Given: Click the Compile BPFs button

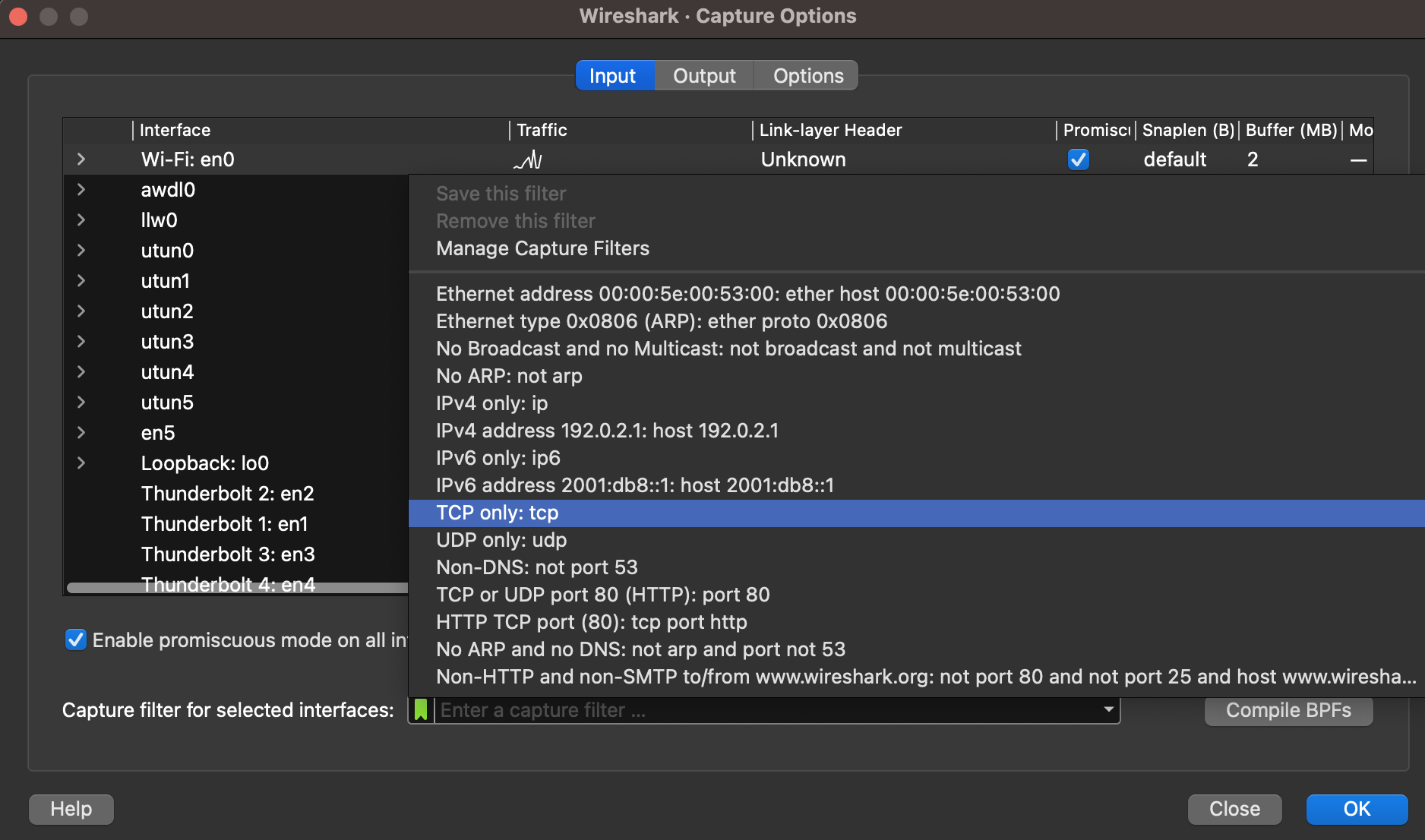Looking at the screenshot, I should [x=1288, y=711].
